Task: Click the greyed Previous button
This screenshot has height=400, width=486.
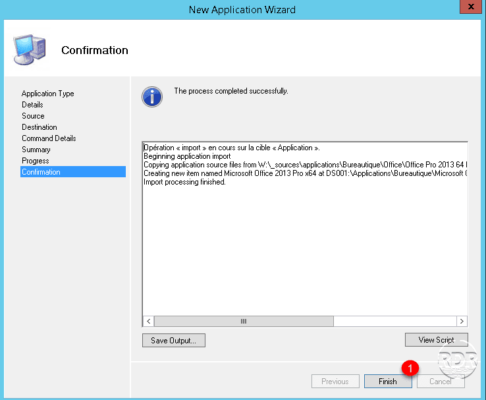Action: (x=335, y=381)
